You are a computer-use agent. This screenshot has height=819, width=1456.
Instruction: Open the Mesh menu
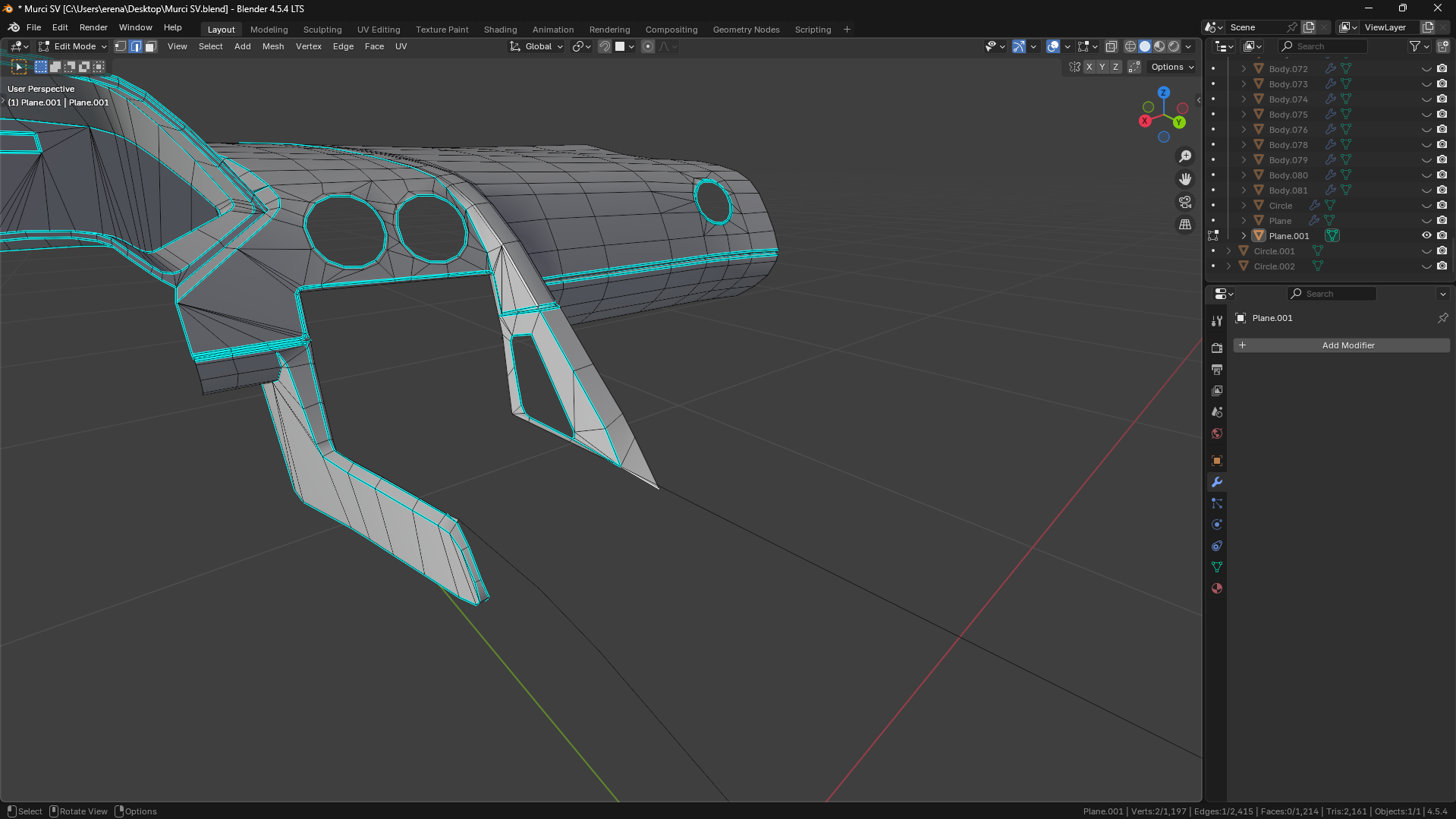[272, 46]
